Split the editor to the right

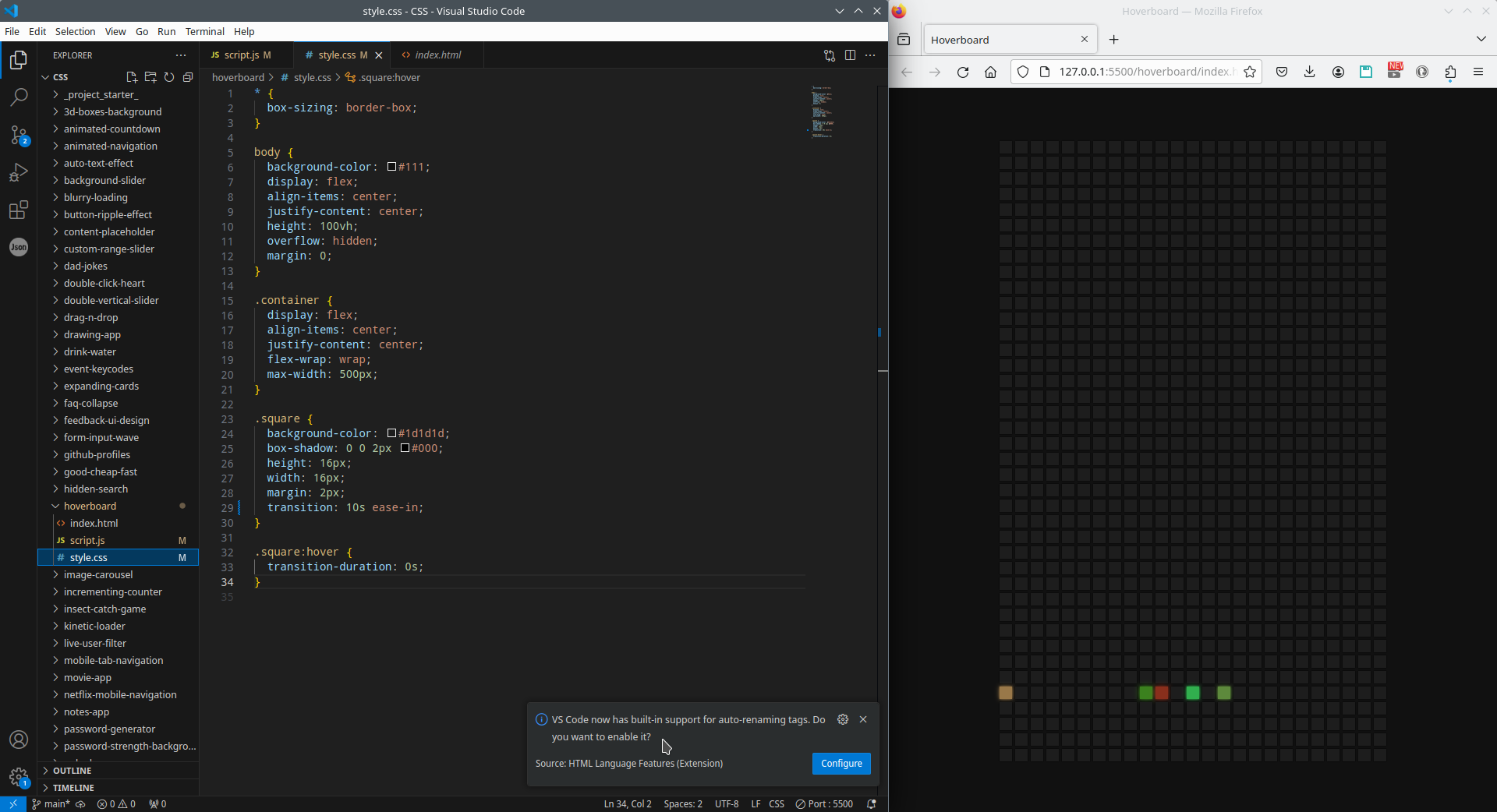(850, 55)
